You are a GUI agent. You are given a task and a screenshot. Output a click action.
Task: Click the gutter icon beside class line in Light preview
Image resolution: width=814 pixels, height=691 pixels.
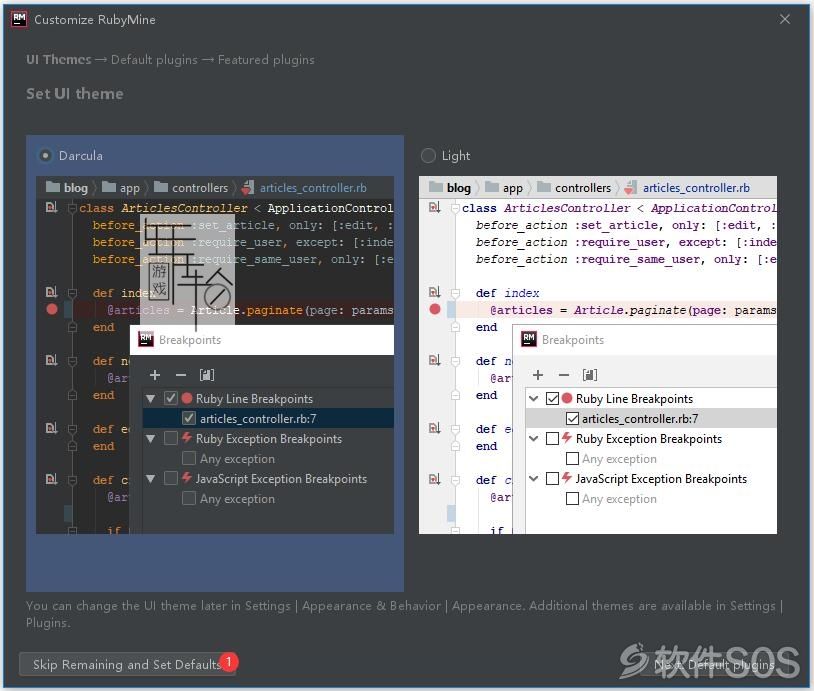click(x=435, y=208)
